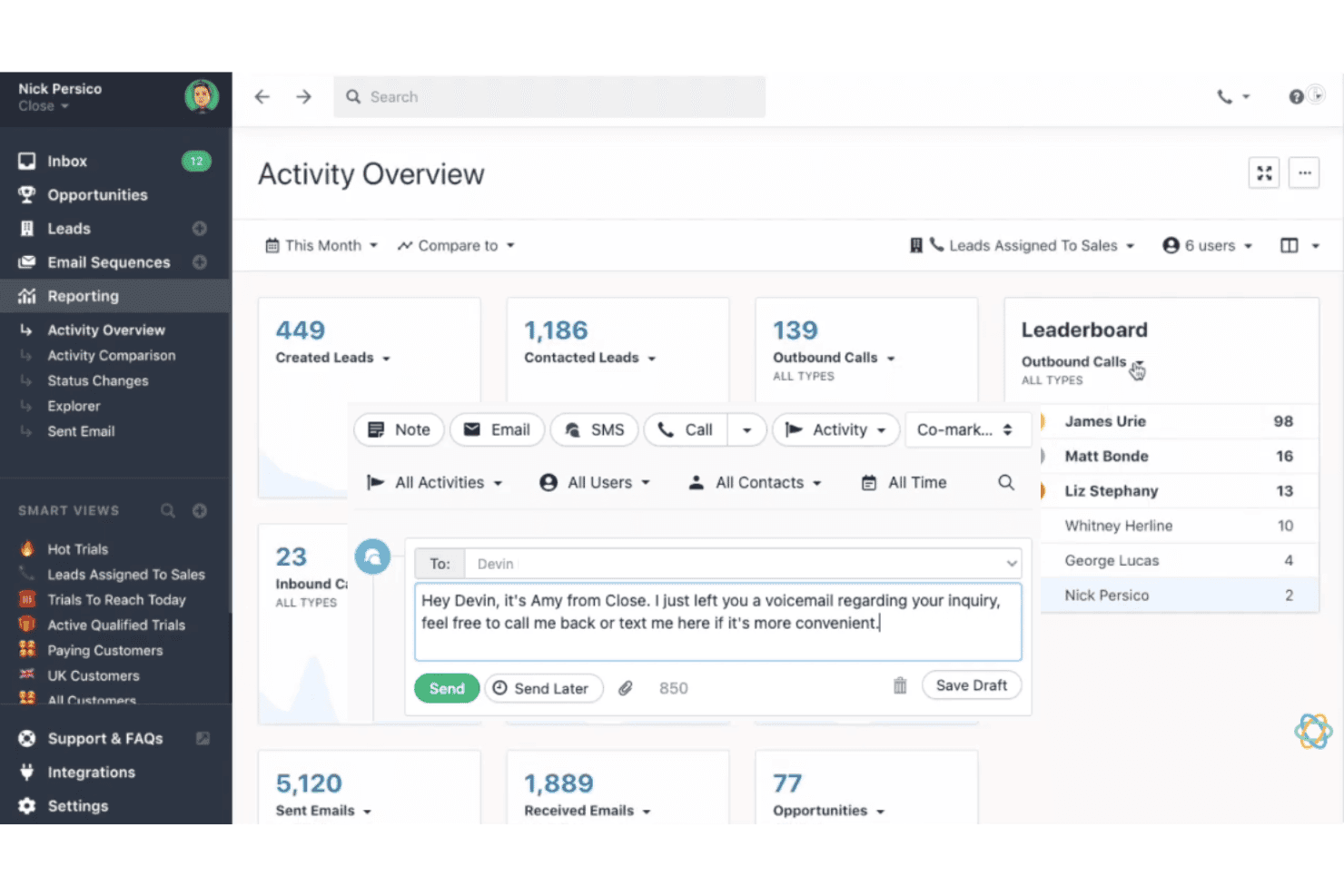This screenshot has height=896, width=1344.
Task: Go back with the left arrow icon
Action: (x=262, y=97)
